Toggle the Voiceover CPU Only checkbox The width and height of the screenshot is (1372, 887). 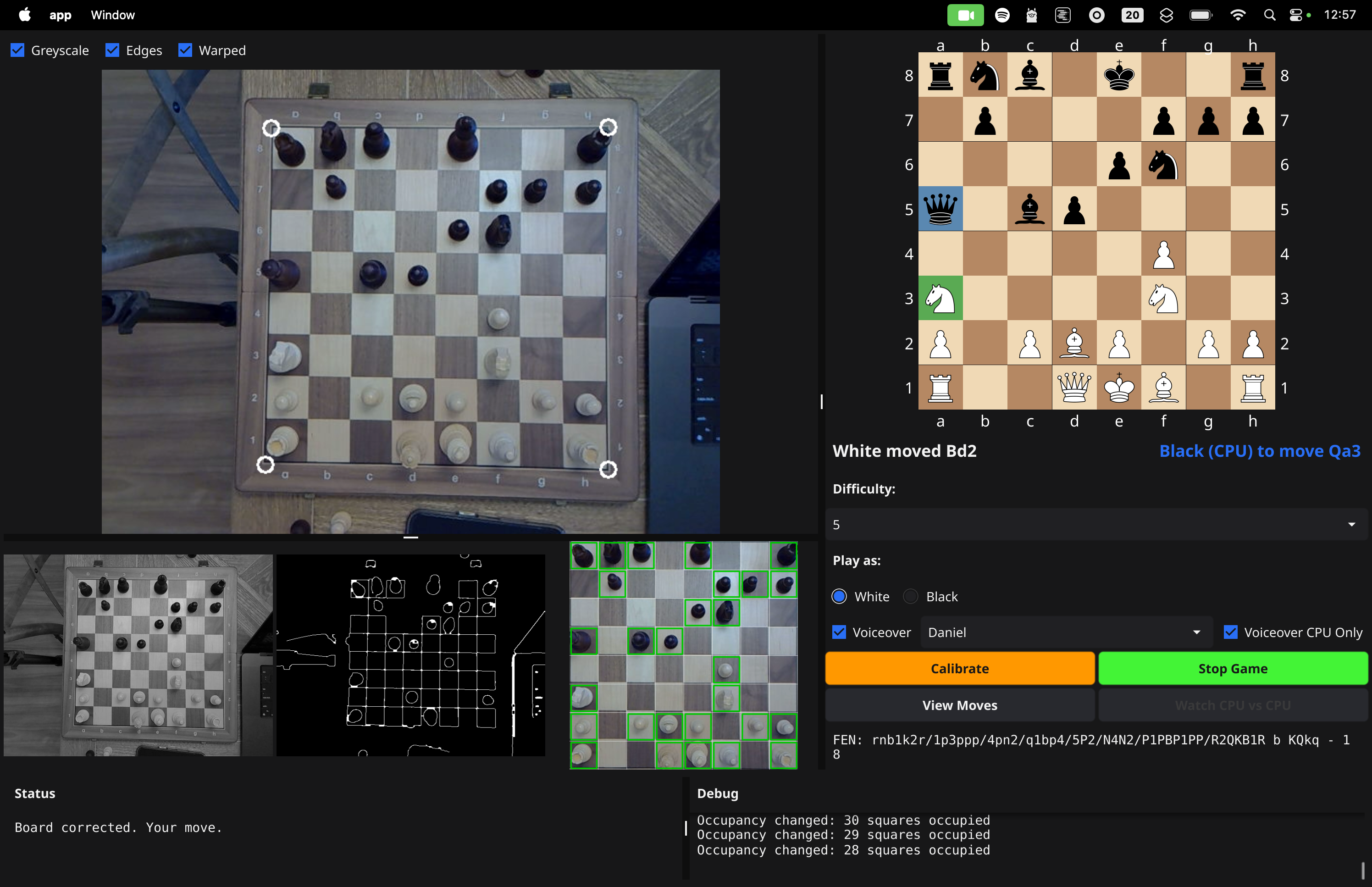(1231, 632)
